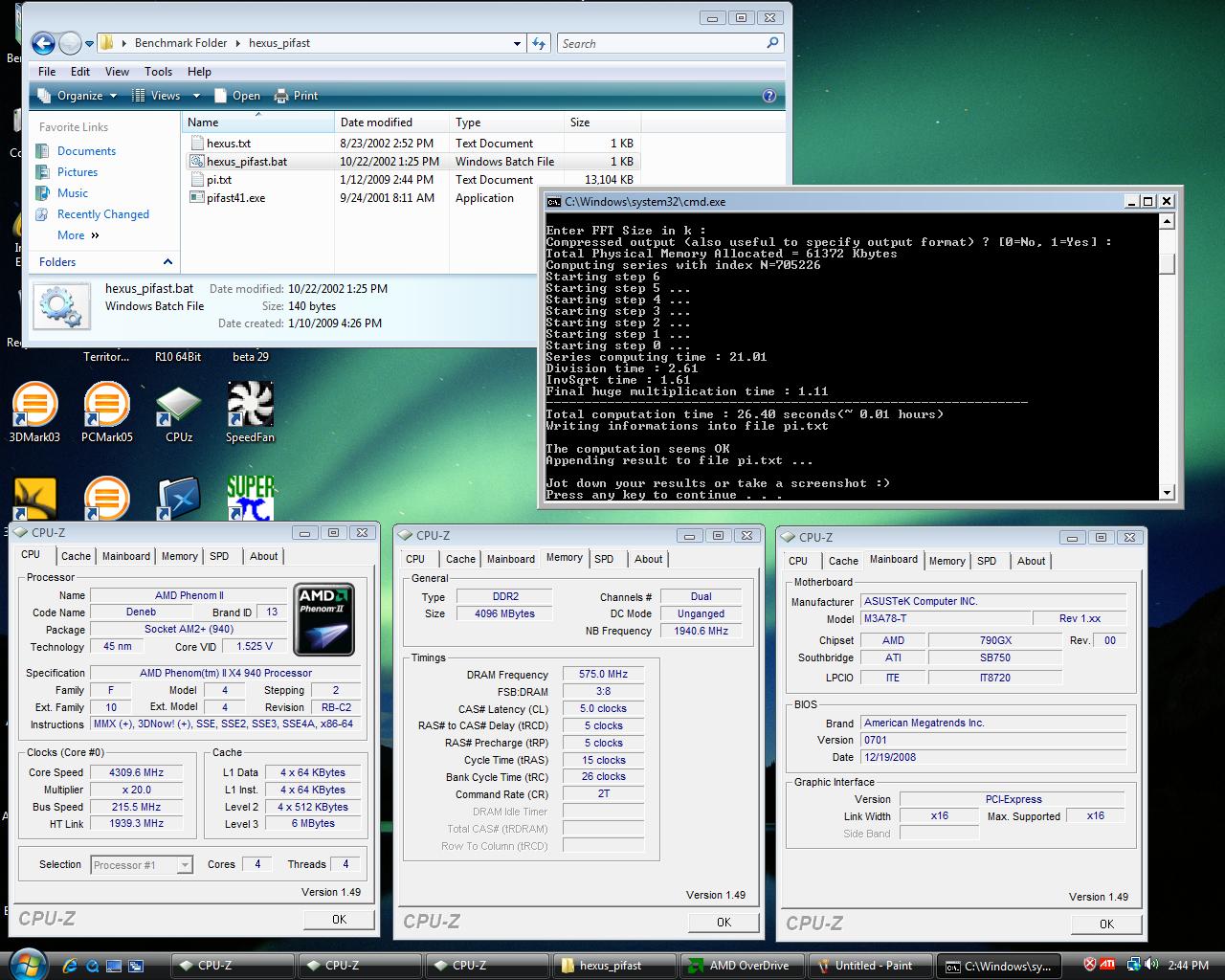Click the DRAM Frequency value 575.0 MHz
1225x980 pixels.
603,675
